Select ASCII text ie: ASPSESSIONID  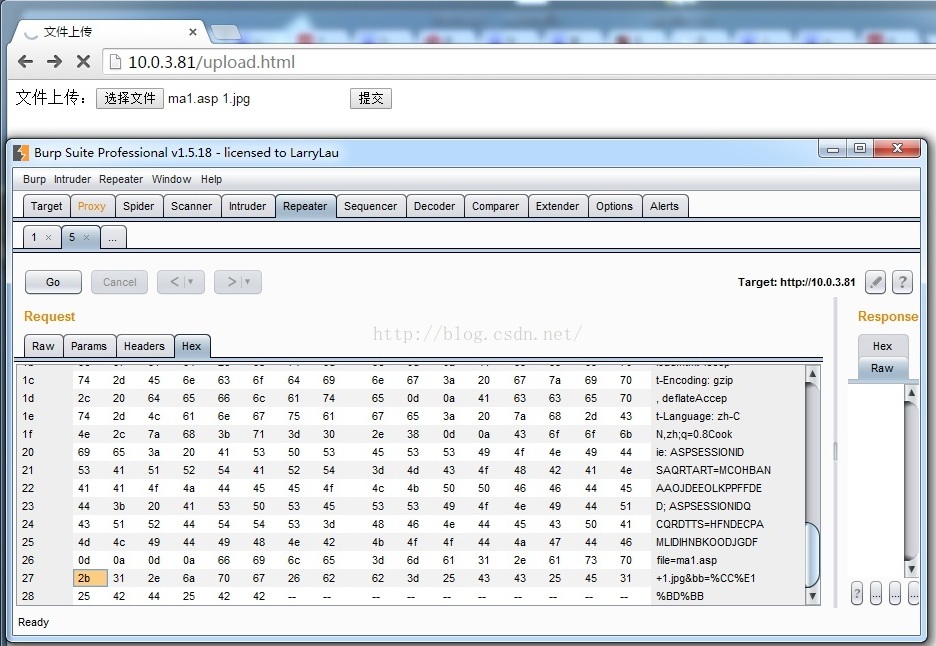[700, 452]
